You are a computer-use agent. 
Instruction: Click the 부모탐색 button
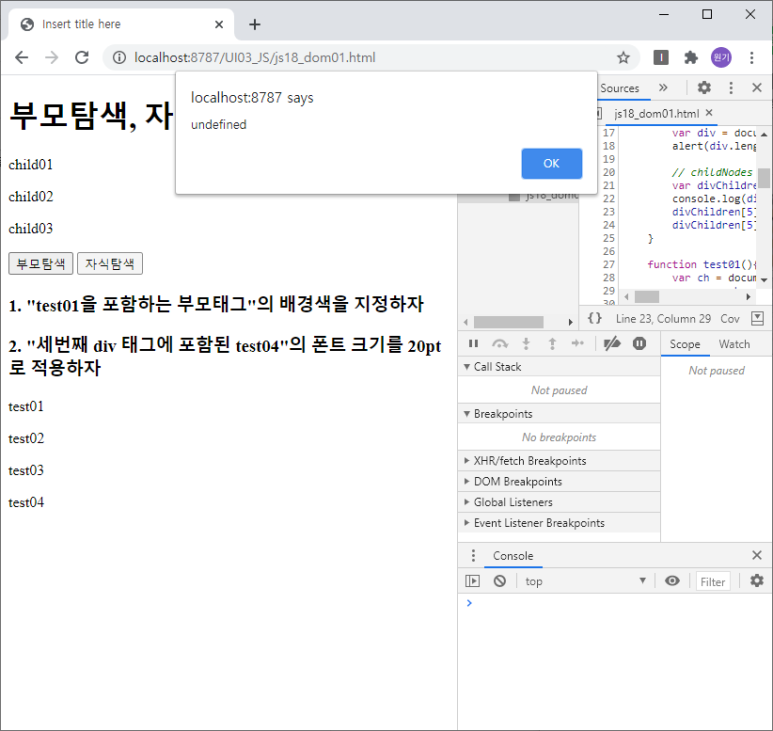click(x=40, y=264)
